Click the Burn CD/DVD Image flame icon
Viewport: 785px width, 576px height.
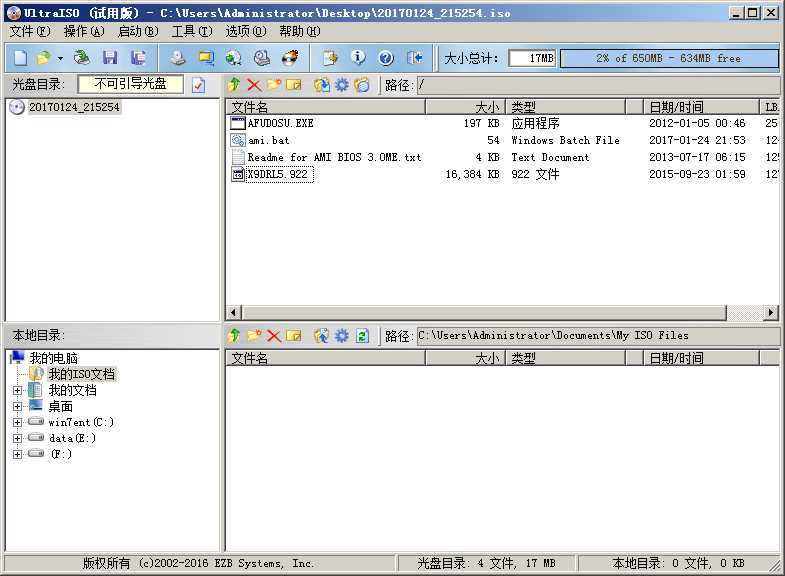pyautogui.click(x=290, y=58)
